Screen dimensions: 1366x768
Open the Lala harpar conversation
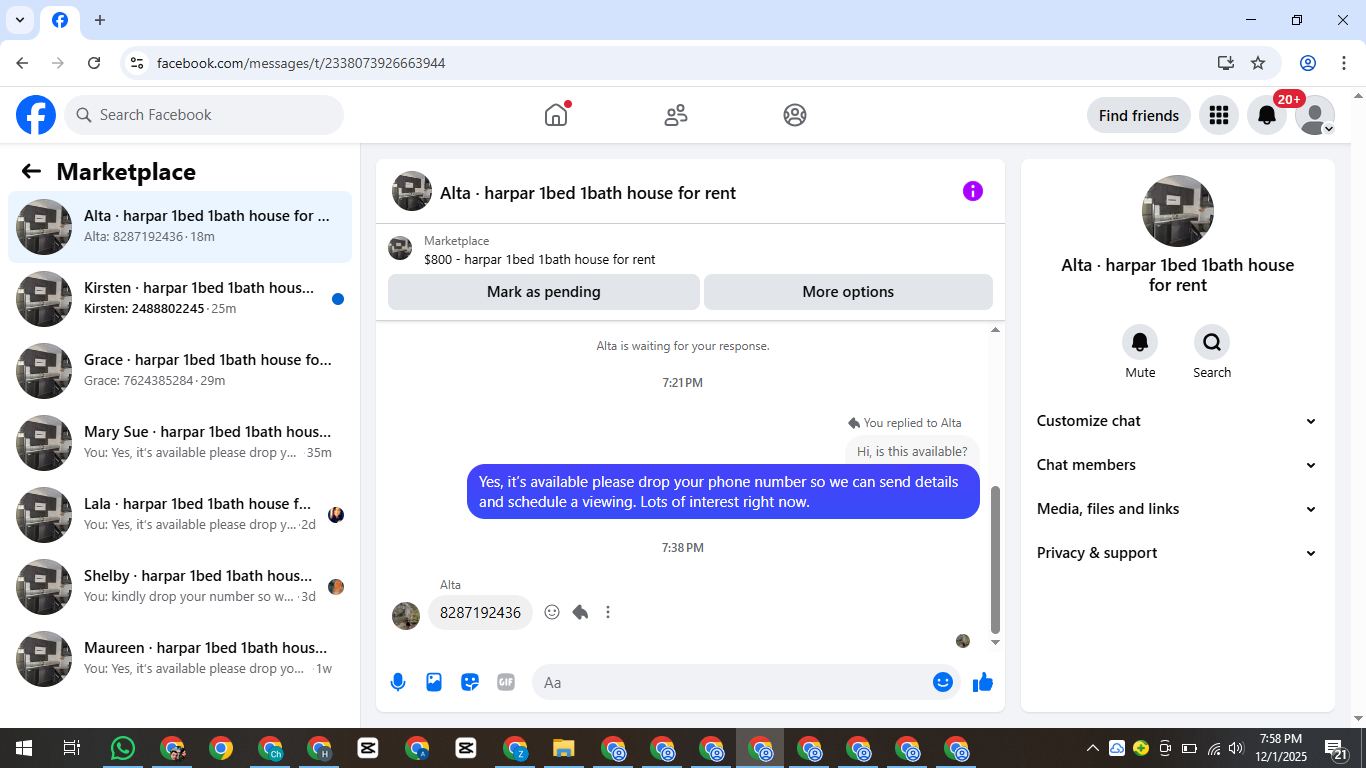click(180, 515)
